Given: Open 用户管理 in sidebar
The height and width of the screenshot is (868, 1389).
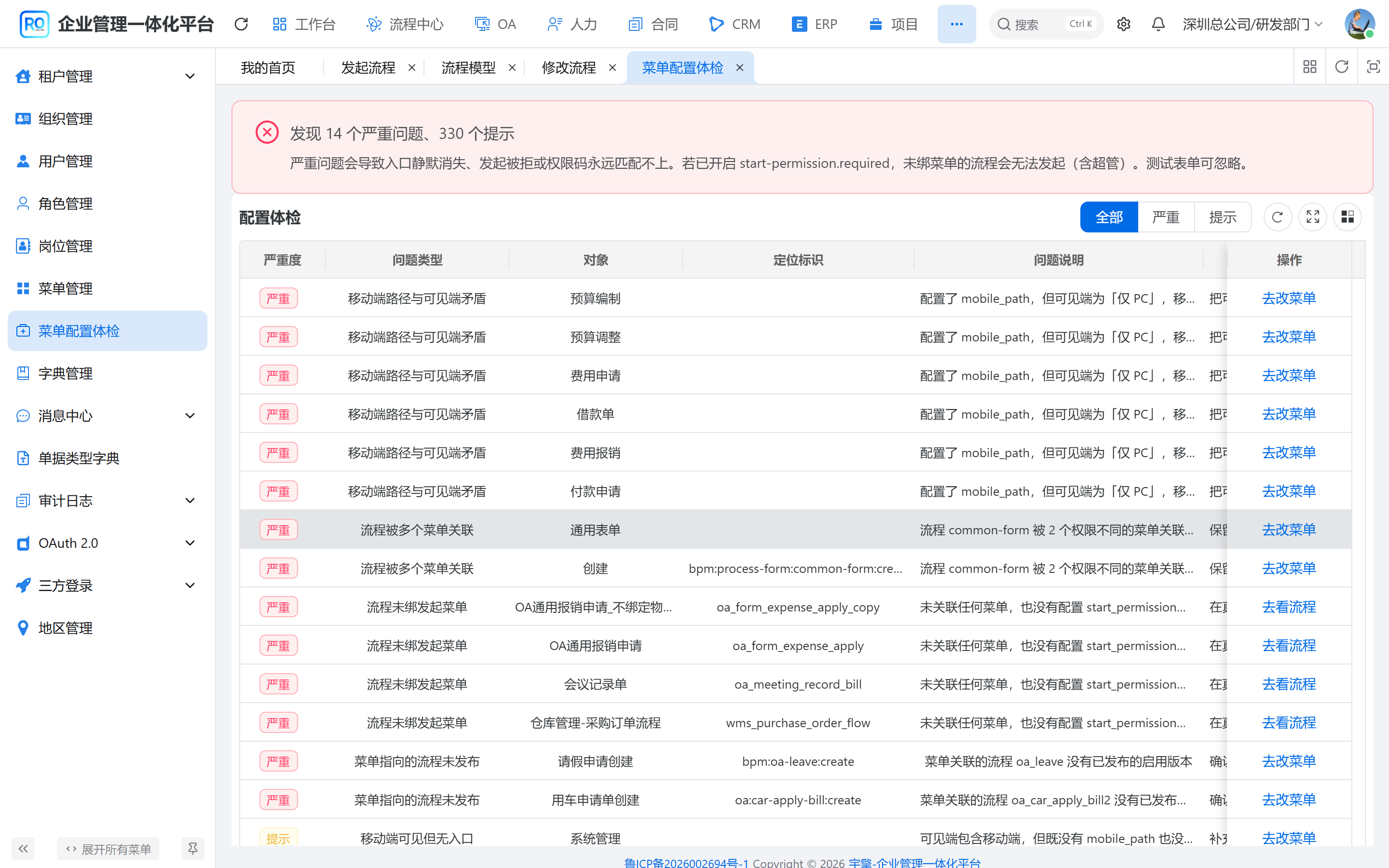Looking at the screenshot, I should tap(108, 162).
